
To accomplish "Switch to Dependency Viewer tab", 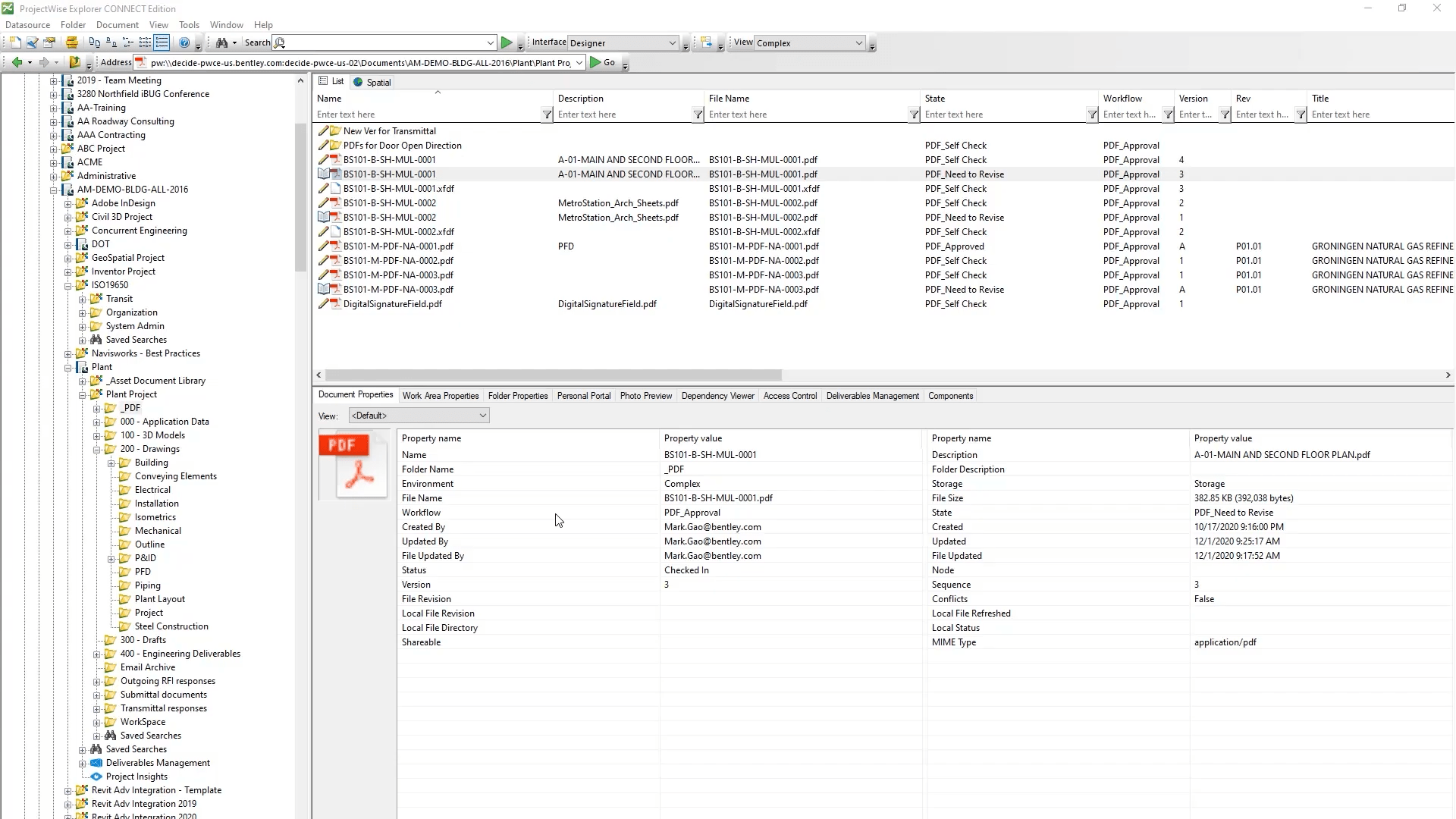I will point(717,396).
